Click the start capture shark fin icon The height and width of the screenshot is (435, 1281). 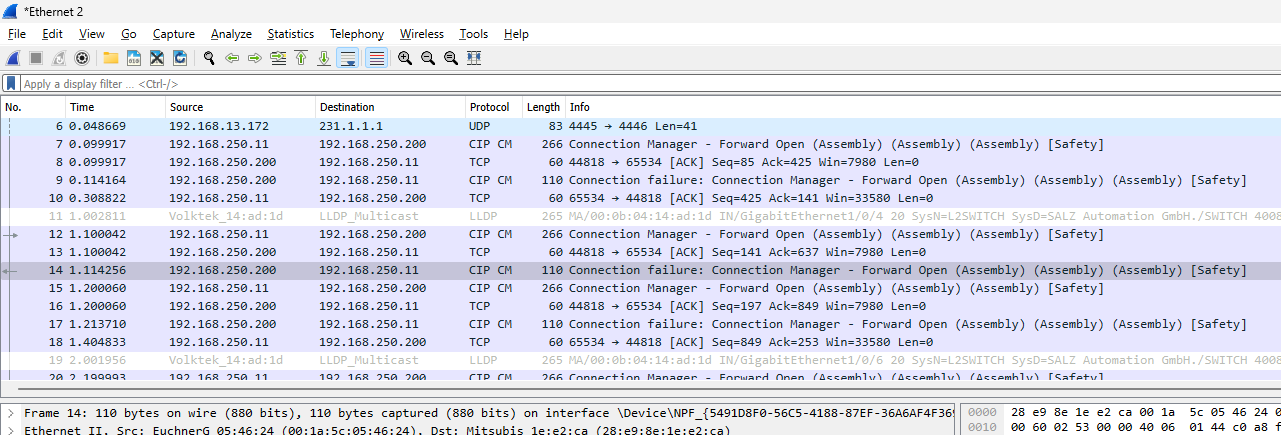13,59
